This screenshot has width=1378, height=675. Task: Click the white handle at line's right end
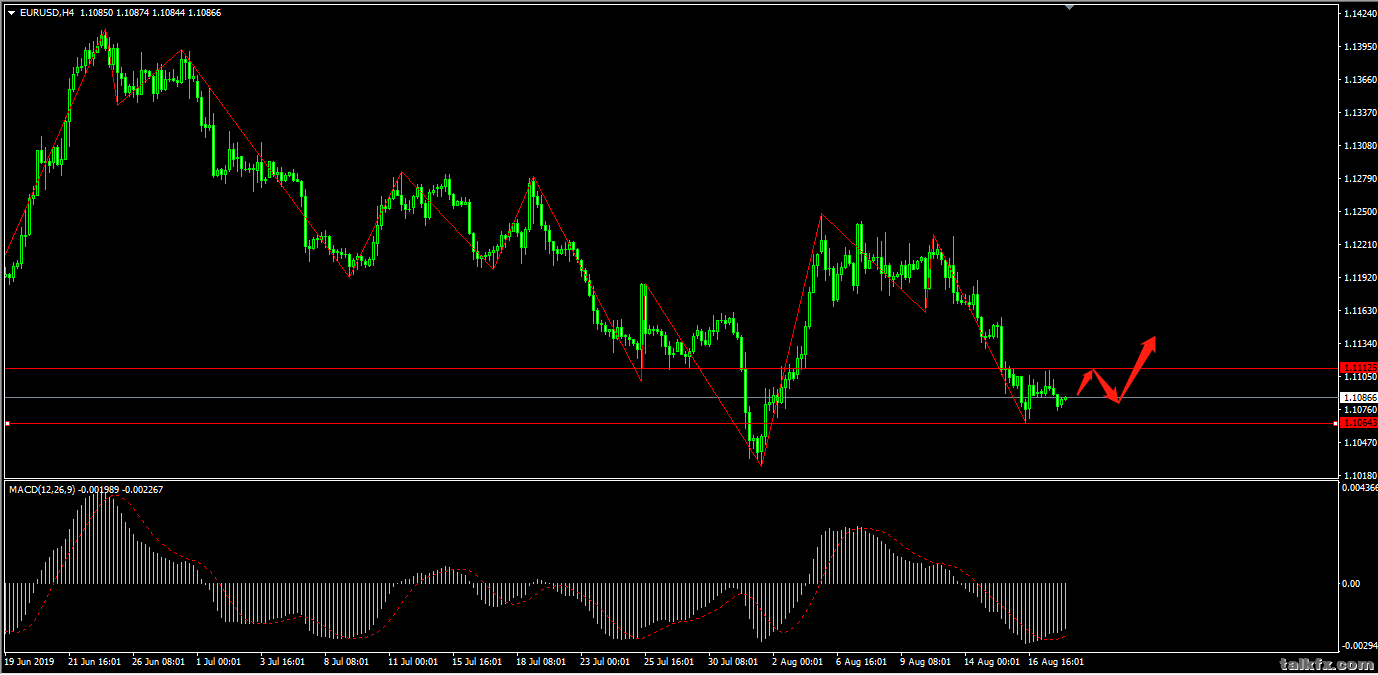(x=1335, y=423)
